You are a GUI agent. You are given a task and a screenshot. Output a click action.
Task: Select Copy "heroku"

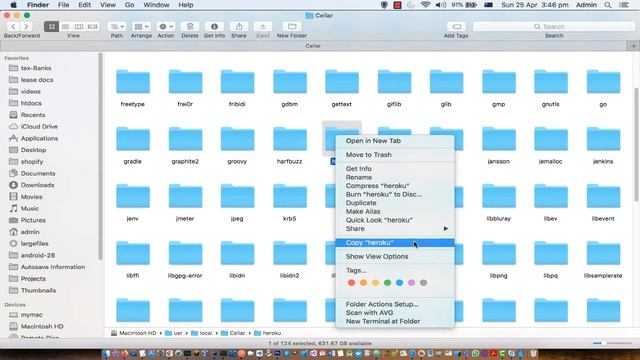point(395,242)
